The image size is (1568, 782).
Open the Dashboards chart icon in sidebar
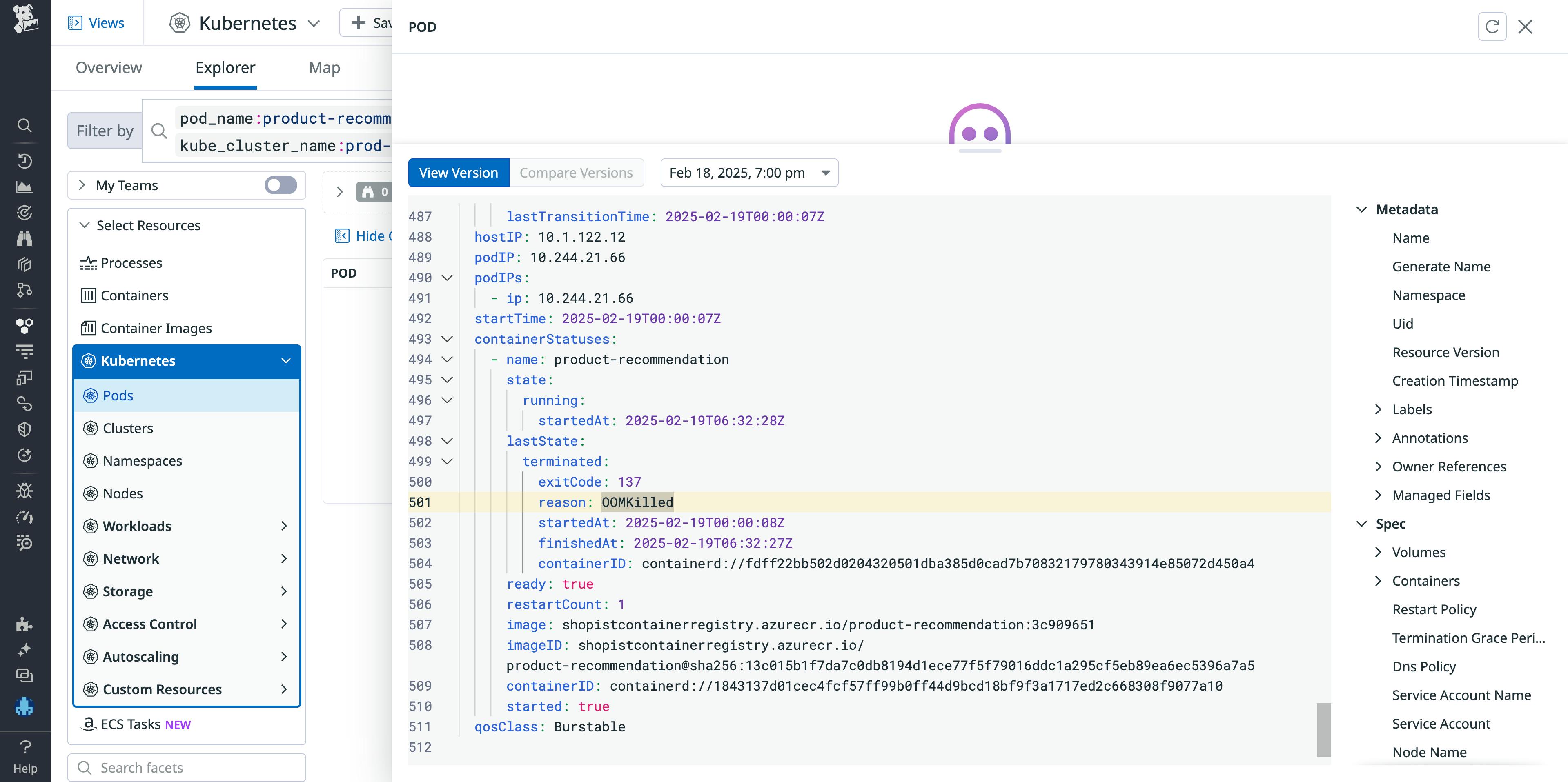point(24,186)
